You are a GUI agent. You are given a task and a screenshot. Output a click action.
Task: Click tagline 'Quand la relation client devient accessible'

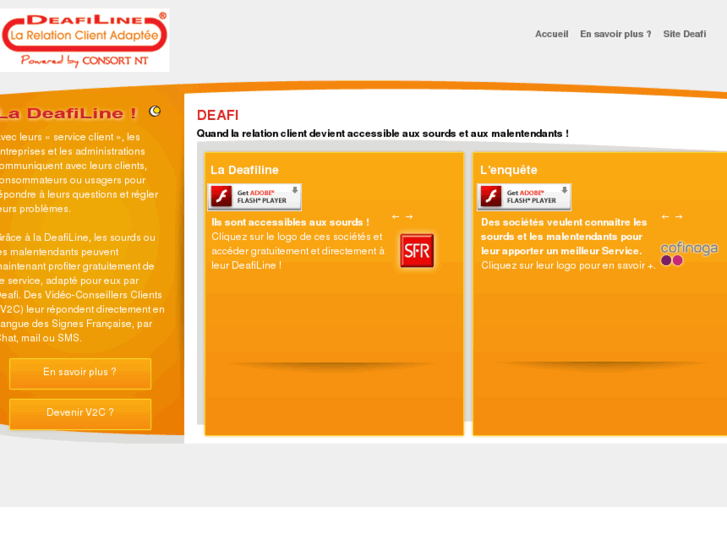point(382,134)
